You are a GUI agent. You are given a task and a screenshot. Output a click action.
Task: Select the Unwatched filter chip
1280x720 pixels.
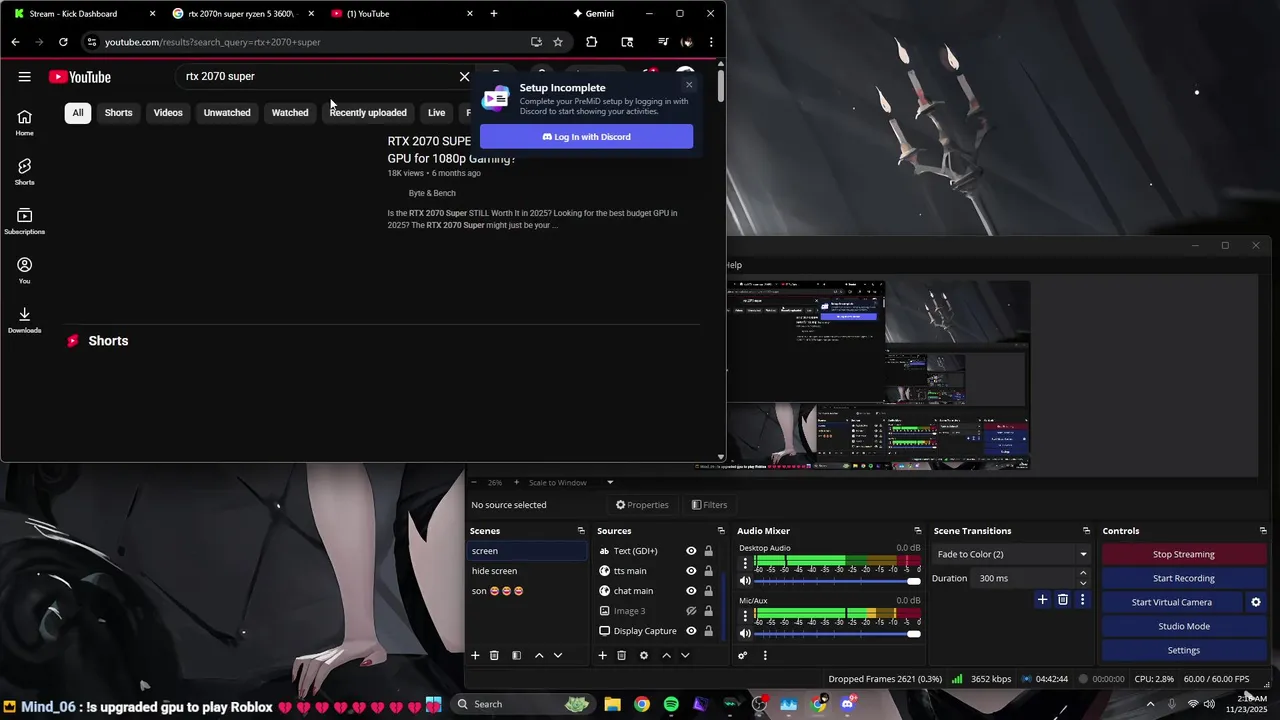[x=227, y=113]
